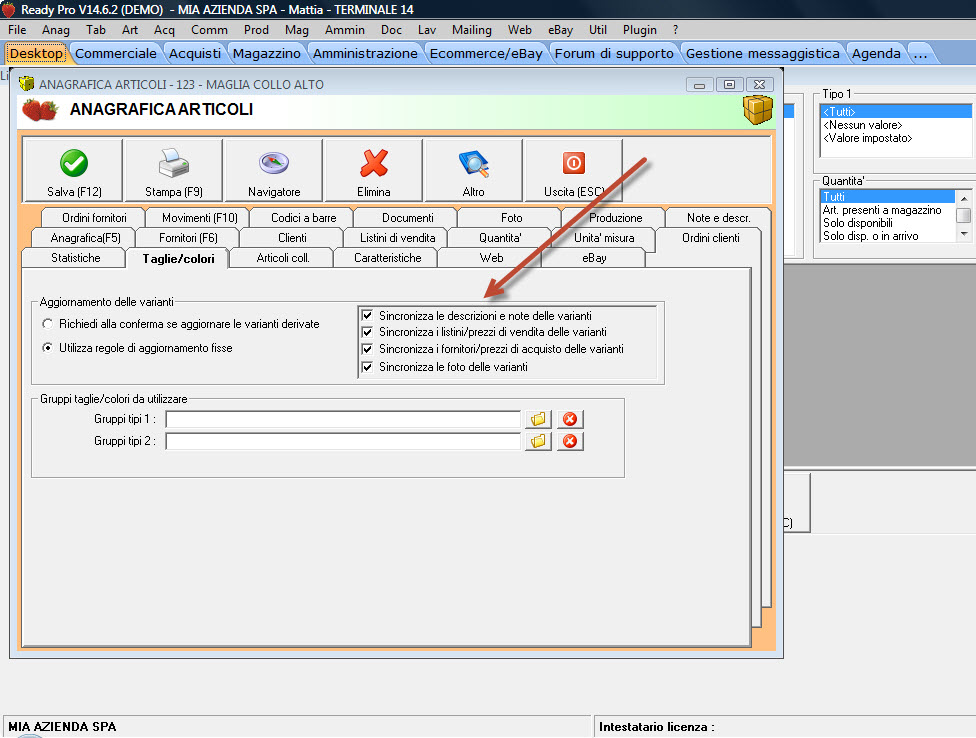The width and height of the screenshot is (976, 738).
Task: Select 'Richiedi alla conferma' radio option
Action: click(47, 324)
